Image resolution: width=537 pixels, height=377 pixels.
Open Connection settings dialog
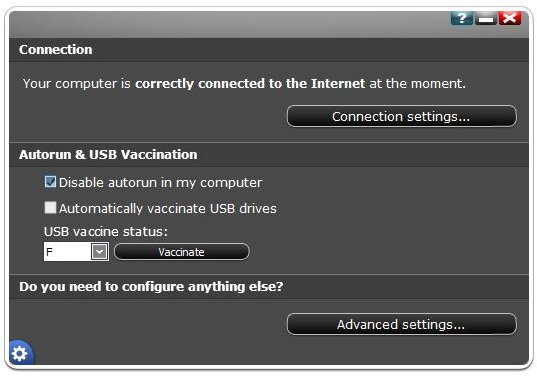(401, 116)
